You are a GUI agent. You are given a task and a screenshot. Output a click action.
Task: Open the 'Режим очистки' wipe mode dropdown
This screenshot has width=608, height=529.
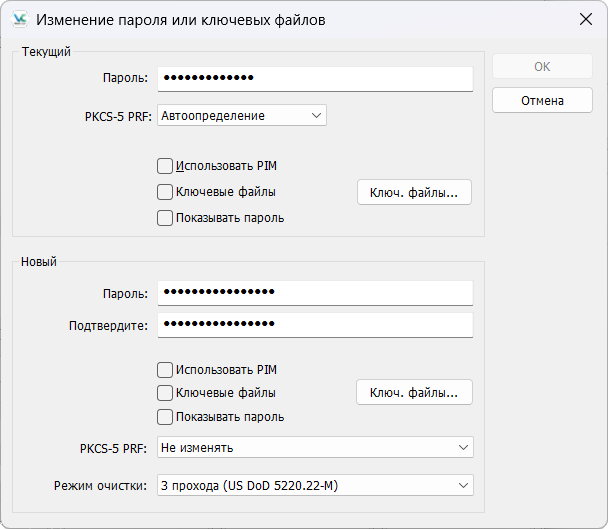coord(314,486)
